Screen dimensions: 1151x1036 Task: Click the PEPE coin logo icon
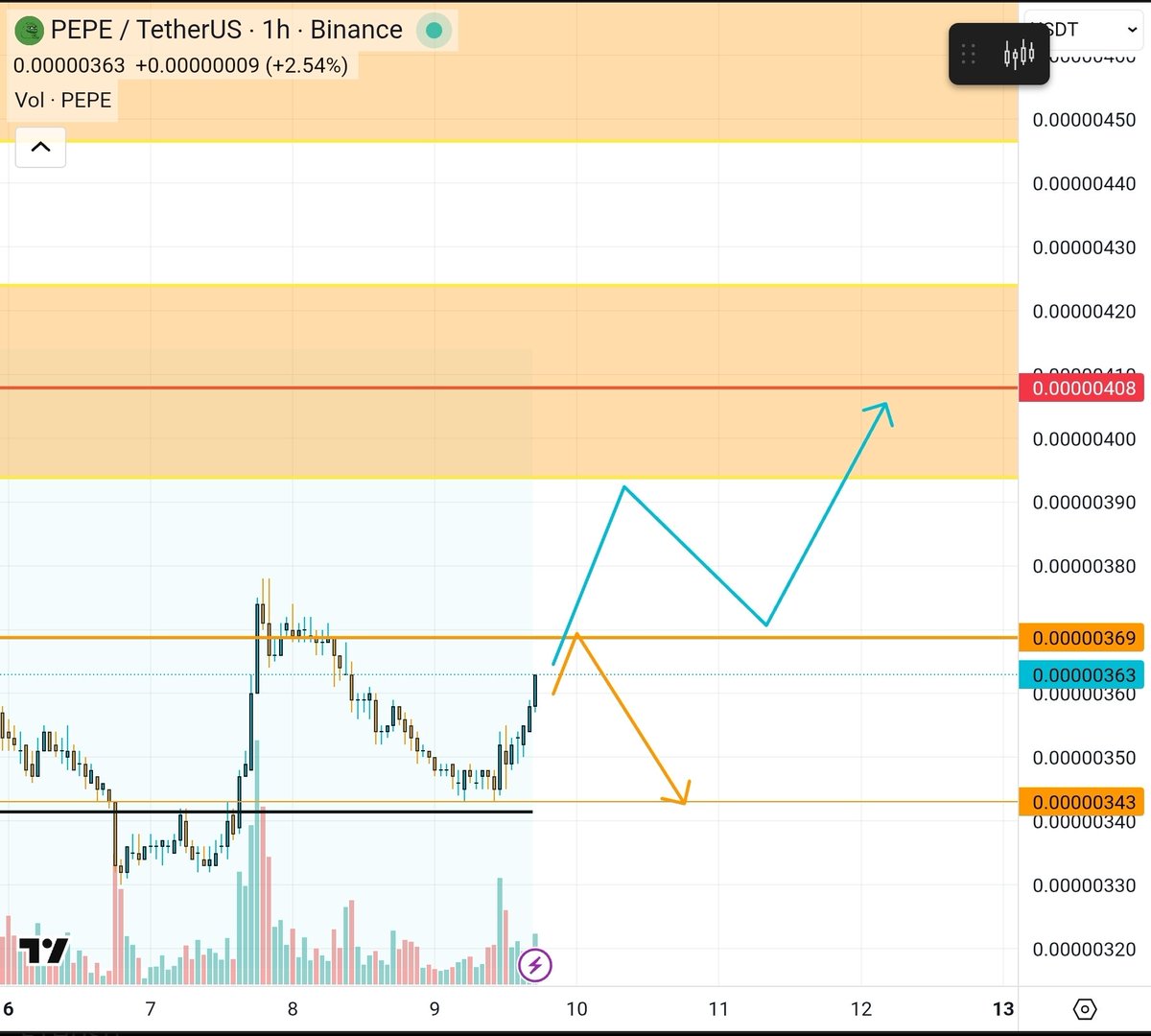coord(31,30)
